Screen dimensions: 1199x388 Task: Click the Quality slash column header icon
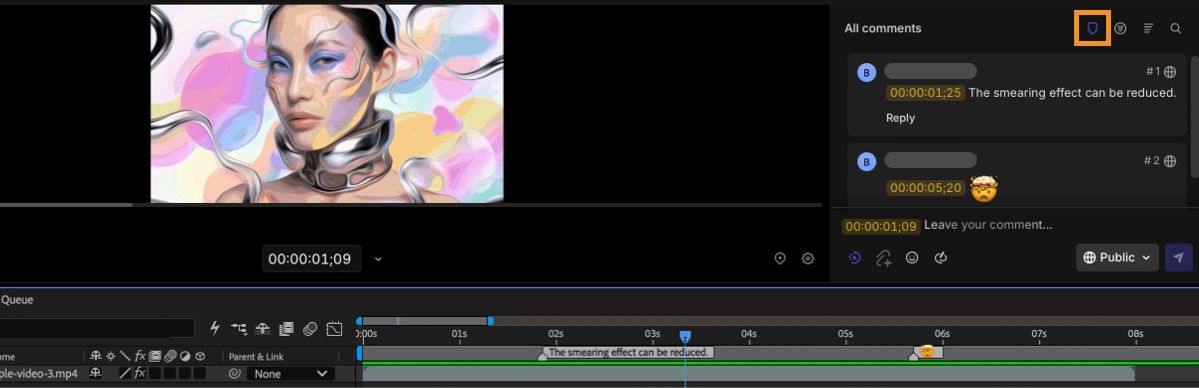point(125,356)
